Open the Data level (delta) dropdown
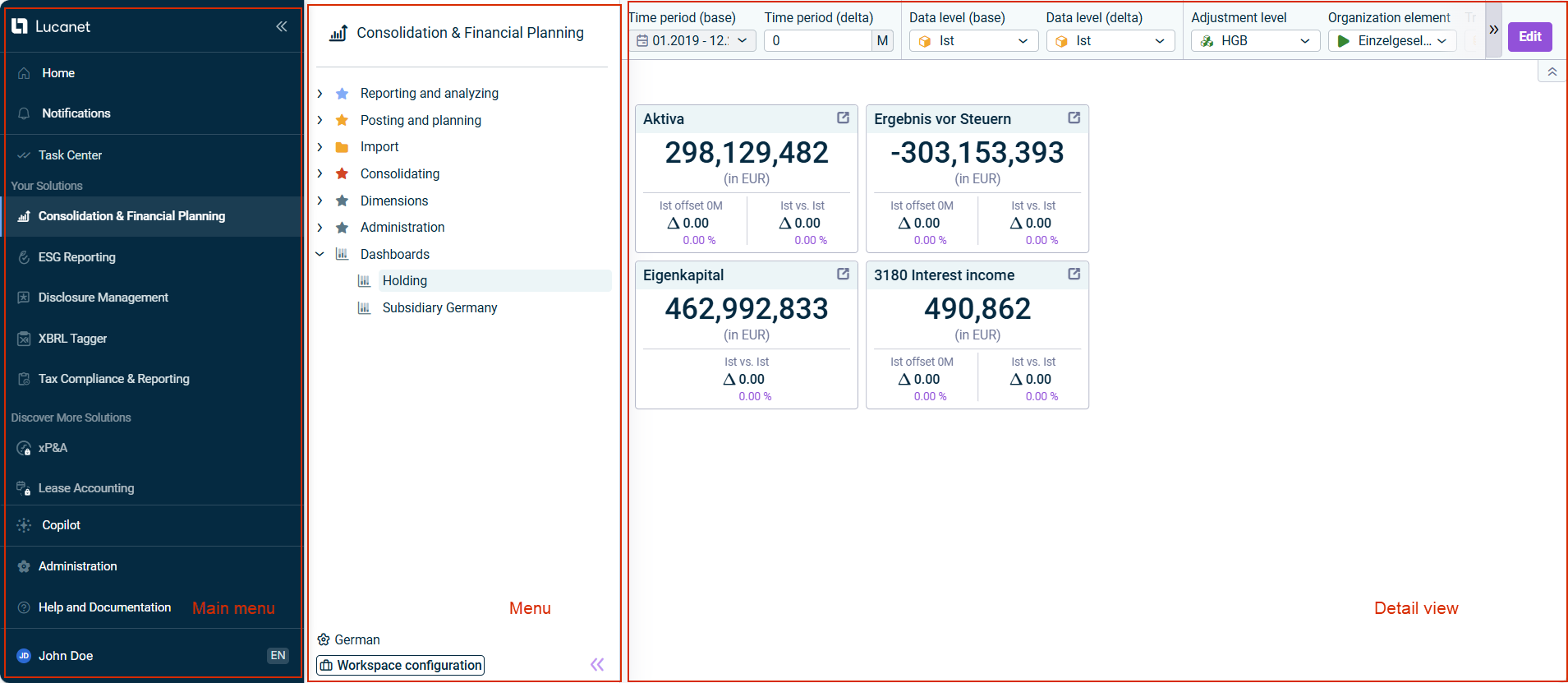This screenshot has width=1568, height=683. [1110, 40]
